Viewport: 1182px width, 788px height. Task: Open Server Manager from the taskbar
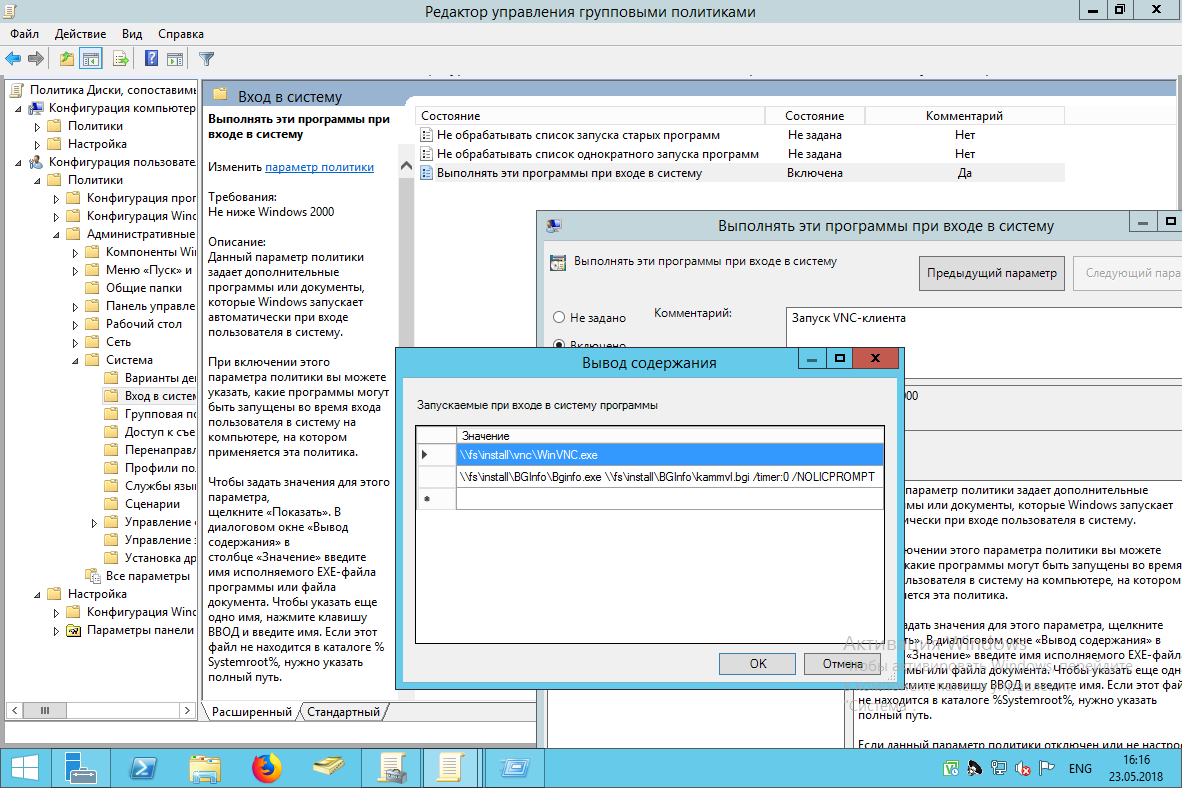click(x=81, y=768)
